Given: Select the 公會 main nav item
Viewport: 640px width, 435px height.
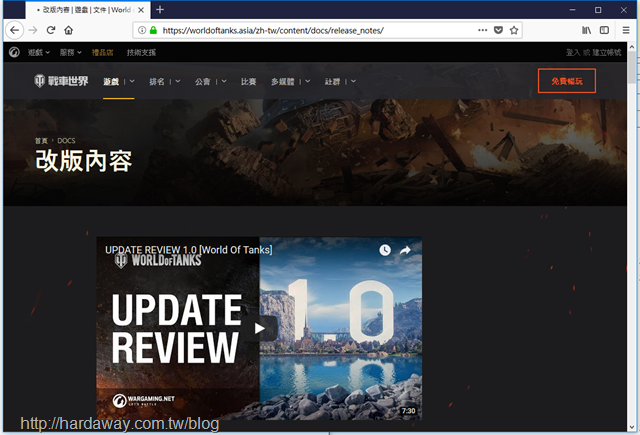Looking at the screenshot, I should pyautogui.click(x=202, y=82).
